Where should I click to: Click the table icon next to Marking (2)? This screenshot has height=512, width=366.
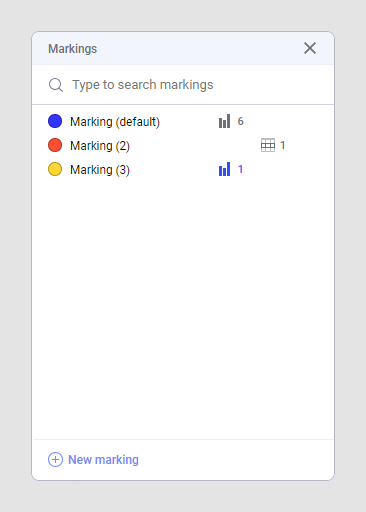tap(268, 145)
